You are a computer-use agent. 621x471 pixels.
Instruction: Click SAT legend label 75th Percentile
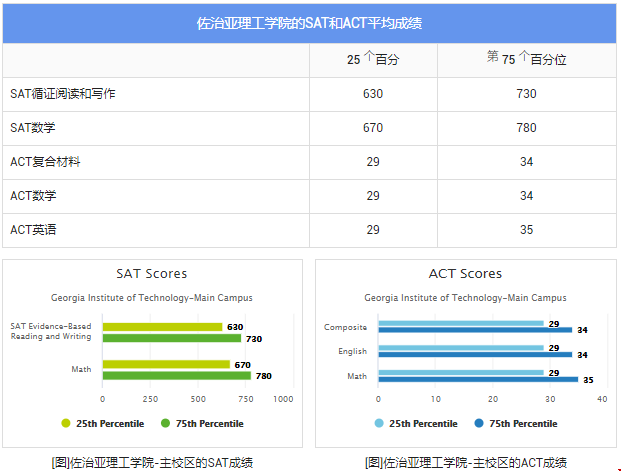(x=210, y=424)
